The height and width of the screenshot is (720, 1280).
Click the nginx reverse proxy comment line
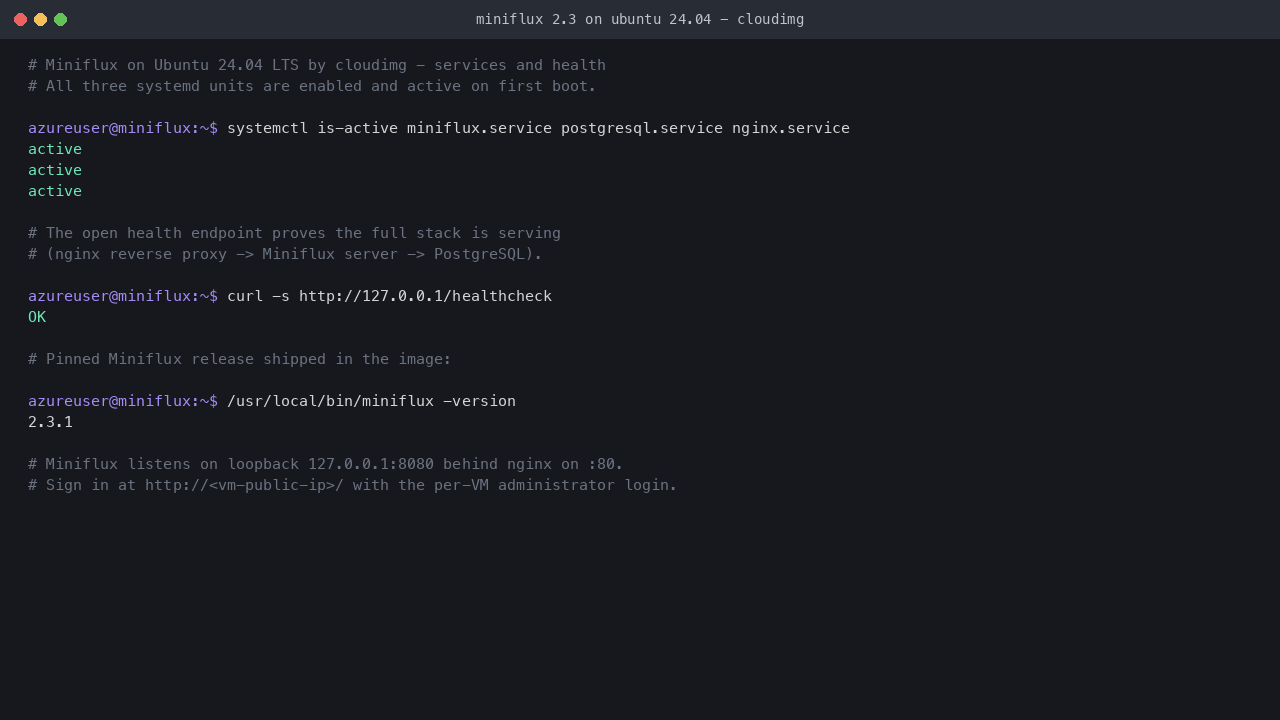coord(285,254)
